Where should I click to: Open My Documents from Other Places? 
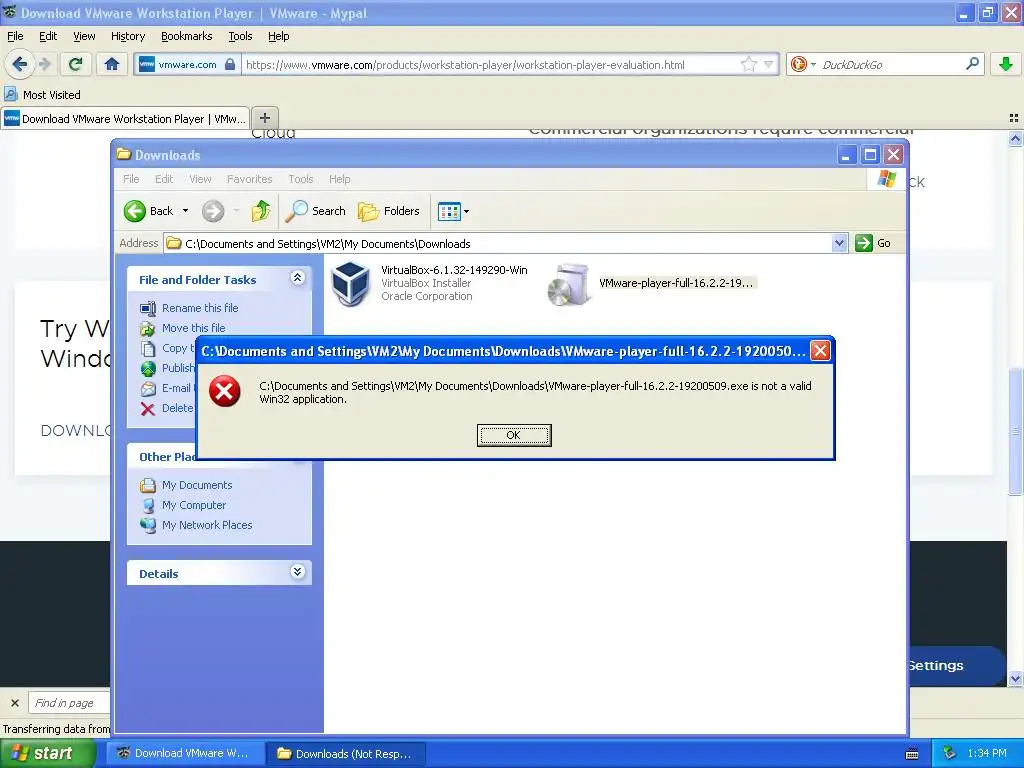point(197,485)
